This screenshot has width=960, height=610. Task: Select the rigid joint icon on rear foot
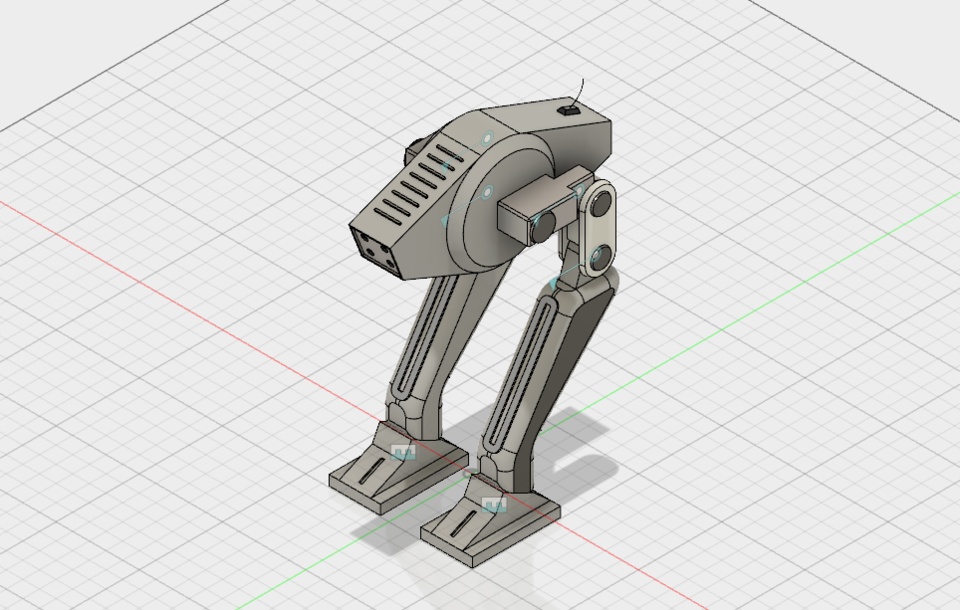[403, 453]
